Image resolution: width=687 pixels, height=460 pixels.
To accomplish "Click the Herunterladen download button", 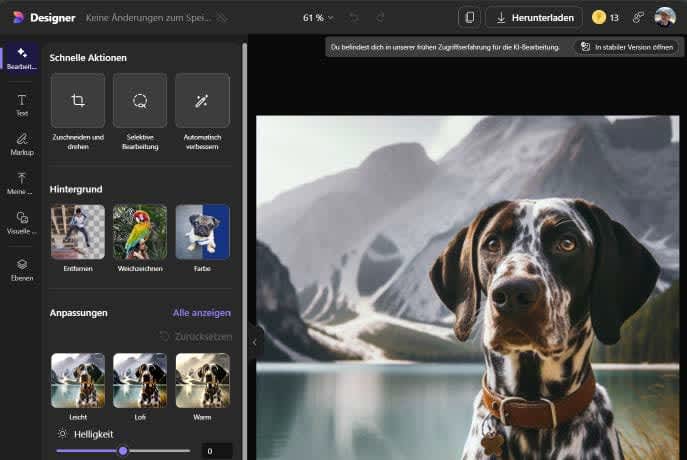I will click(x=533, y=17).
